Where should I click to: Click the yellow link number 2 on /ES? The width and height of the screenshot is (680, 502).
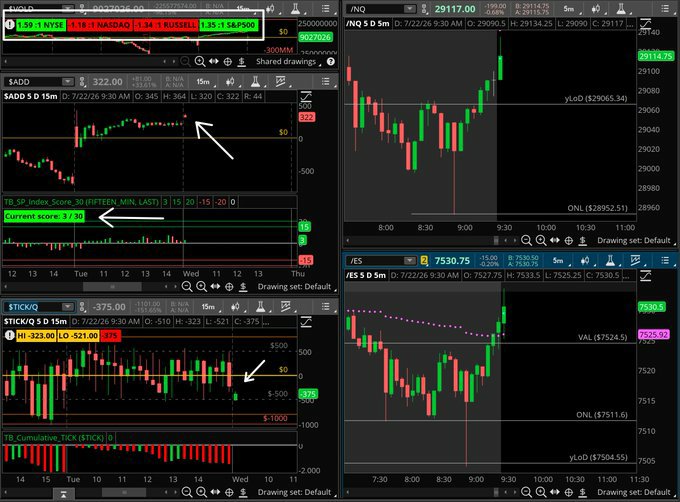[424, 261]
